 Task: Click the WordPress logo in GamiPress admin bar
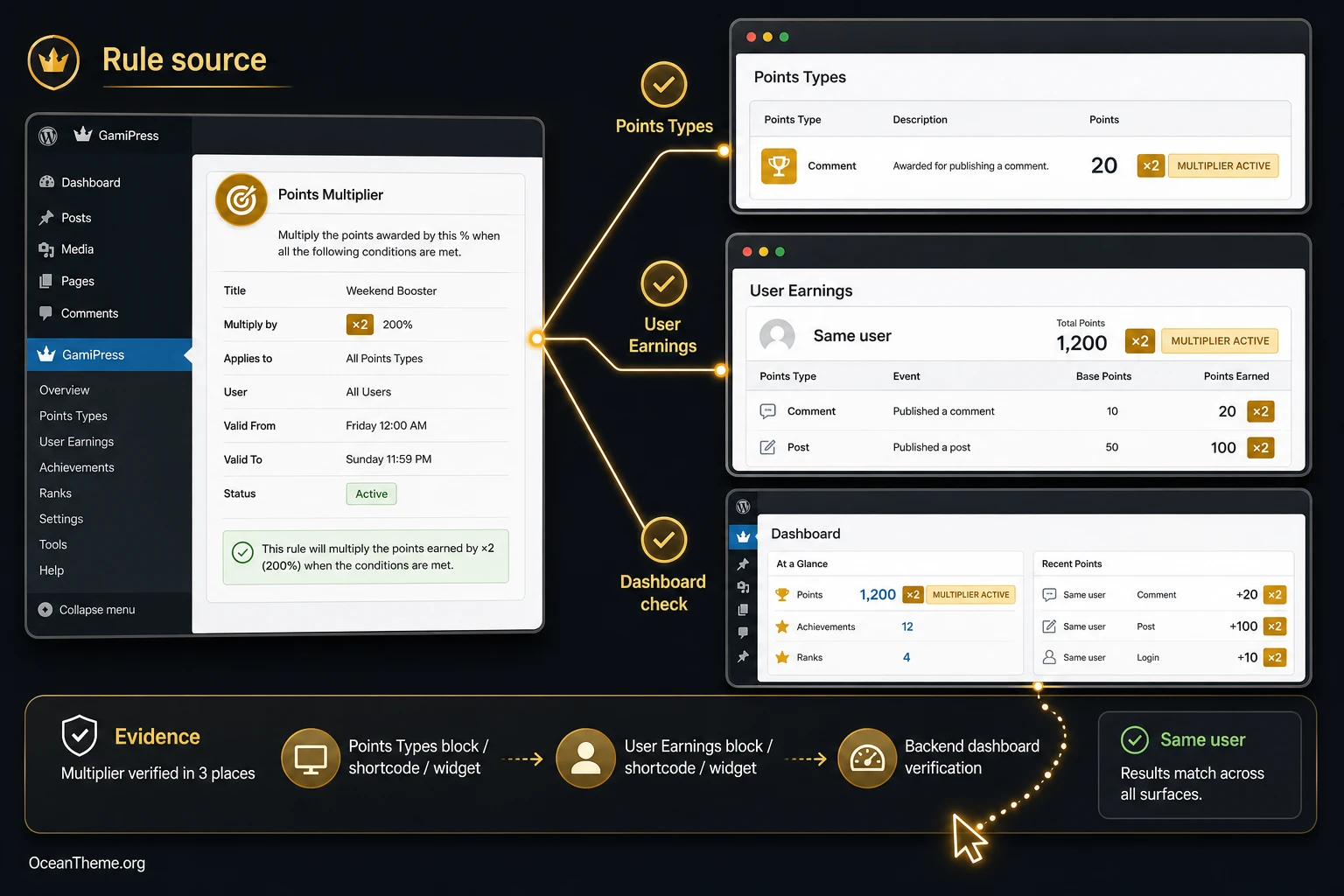point(48,136)
